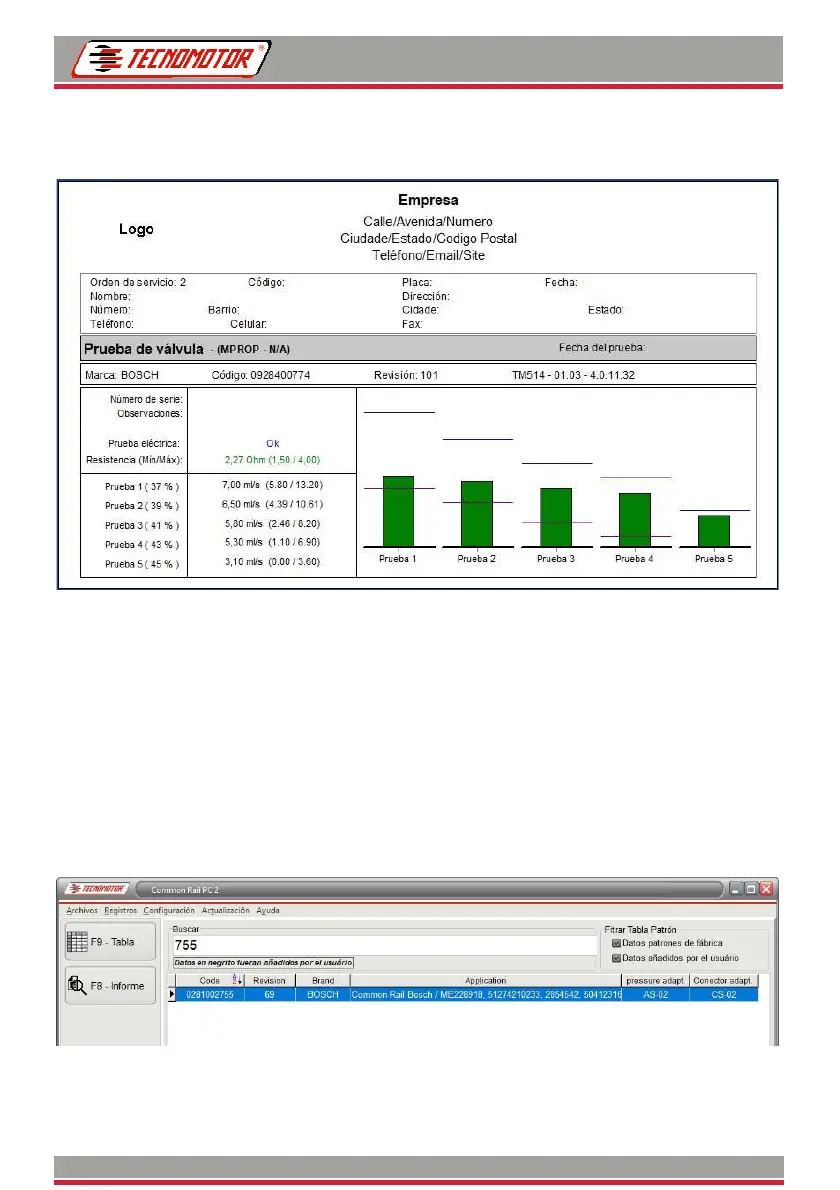The height and width of the screenshot is (1190, 840).
Task: Open the F8 - Informe report
Action: 110,986
